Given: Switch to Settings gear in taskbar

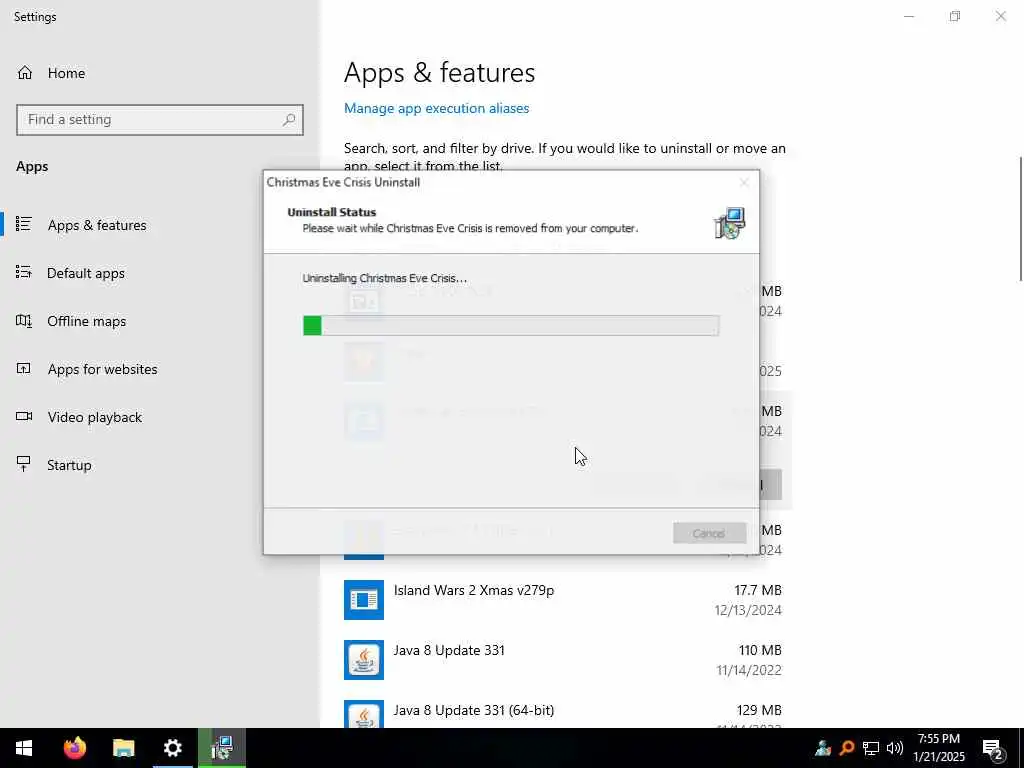Looking at the screenshot, I should (x=172, y=748).
